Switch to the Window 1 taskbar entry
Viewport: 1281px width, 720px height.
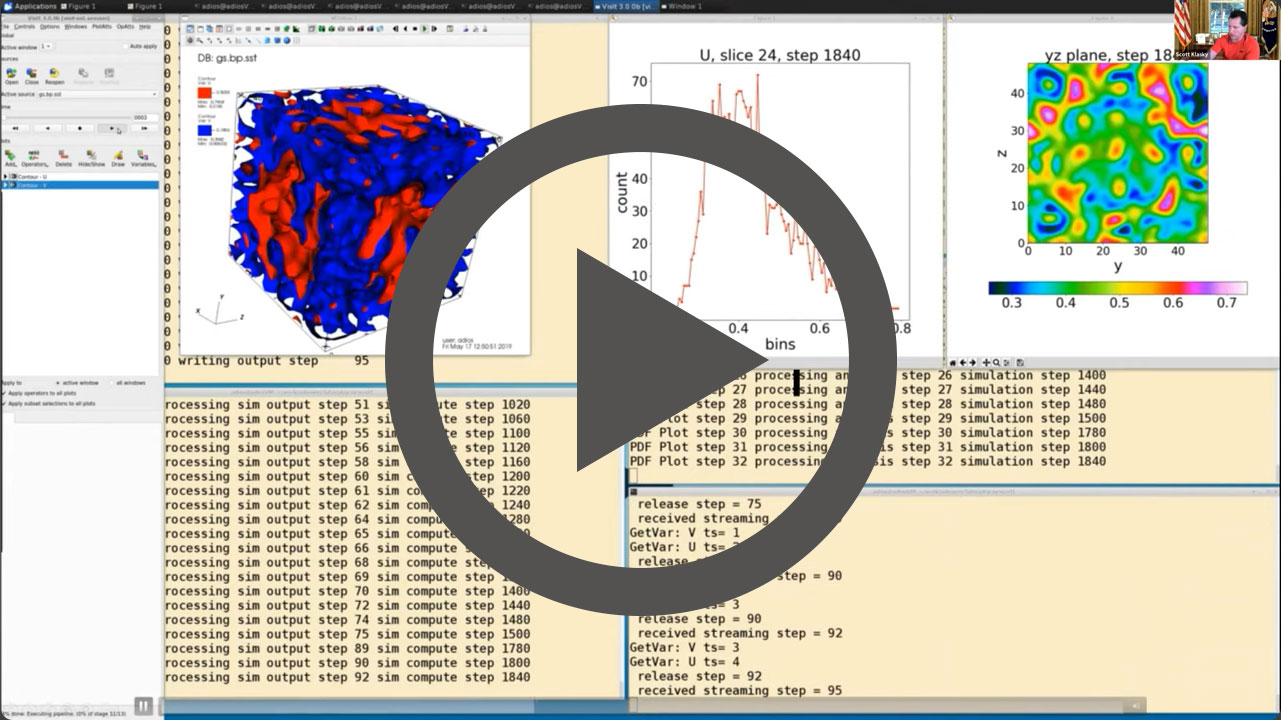point(683,6)
